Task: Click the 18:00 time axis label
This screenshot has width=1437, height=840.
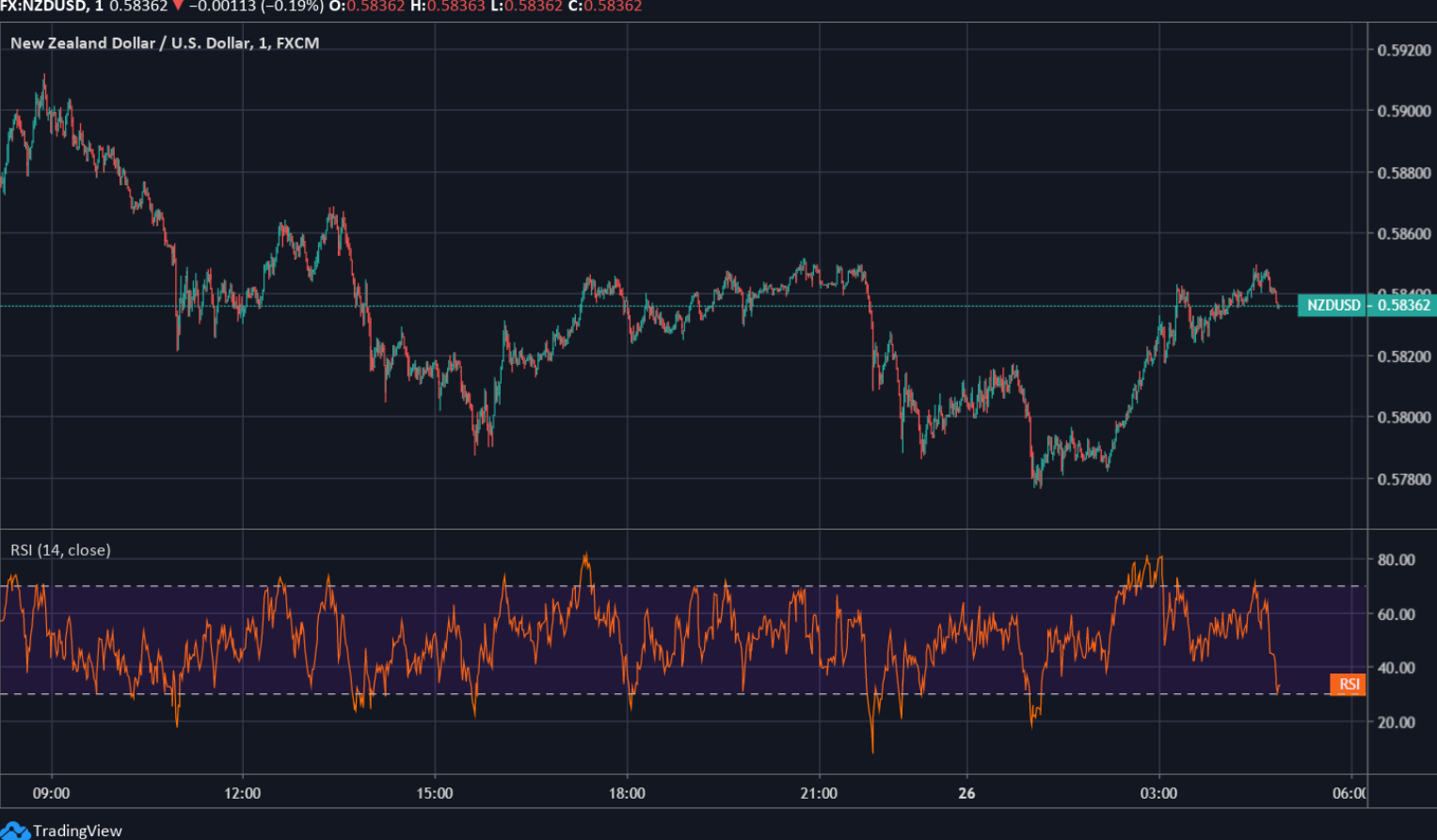Action: tap(627, 793)
